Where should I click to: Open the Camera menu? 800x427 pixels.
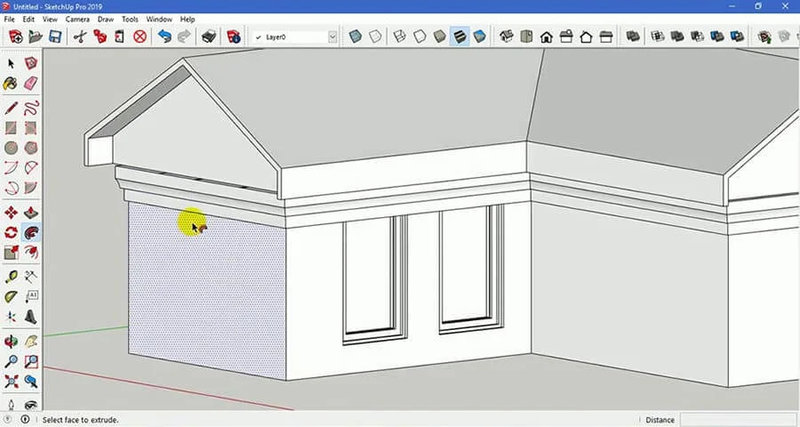coord(77,19)
